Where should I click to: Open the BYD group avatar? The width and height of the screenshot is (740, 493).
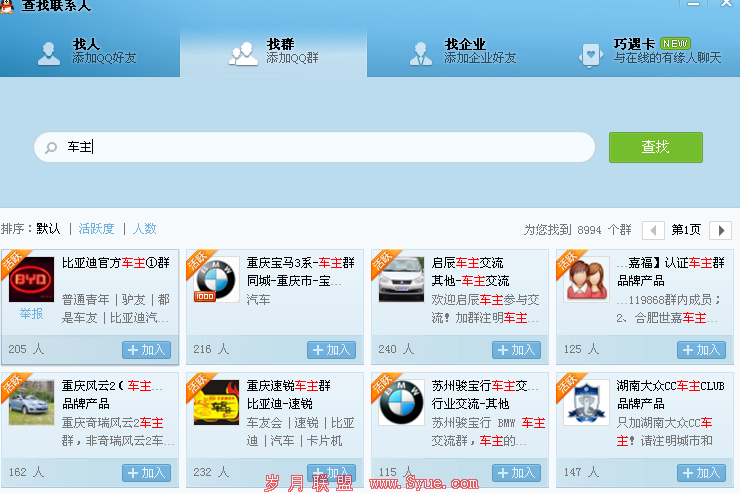[x=31, y=279]
